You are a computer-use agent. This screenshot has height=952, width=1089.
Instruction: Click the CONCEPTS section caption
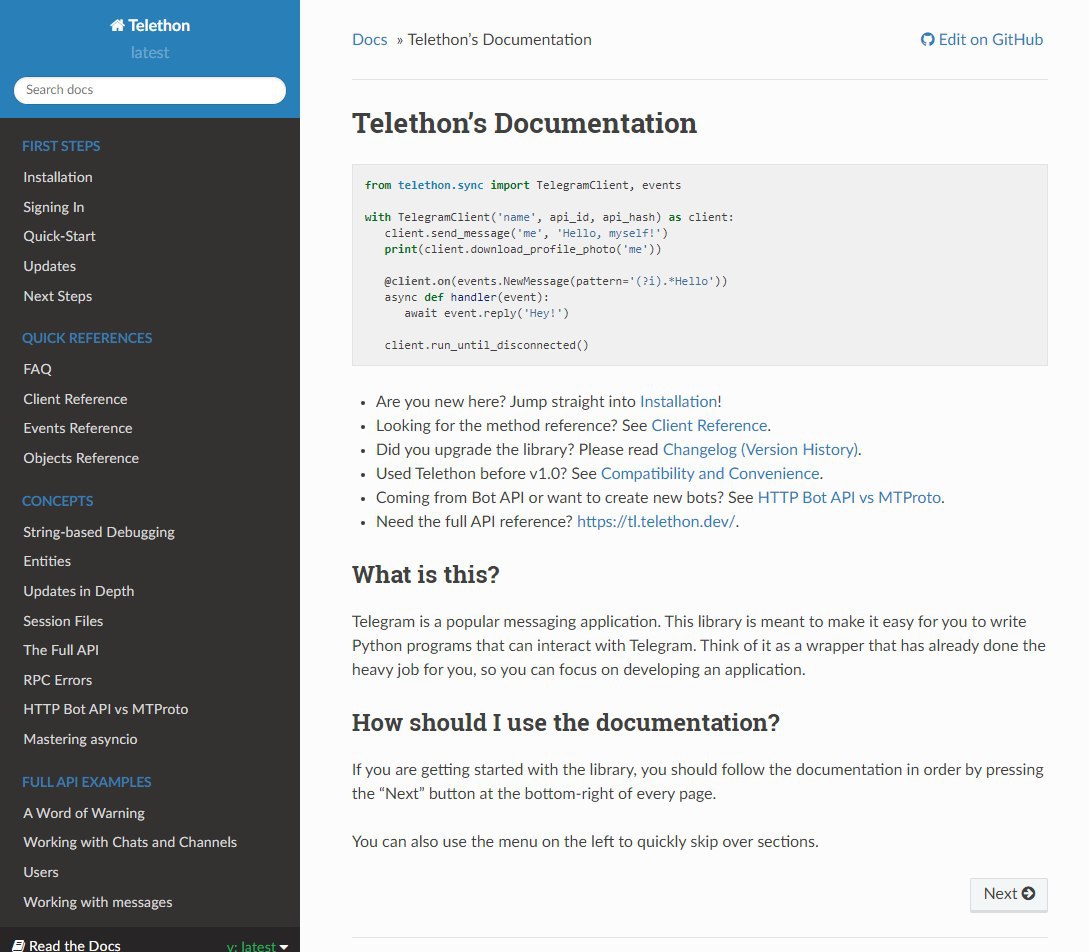(x=57, y=501)
